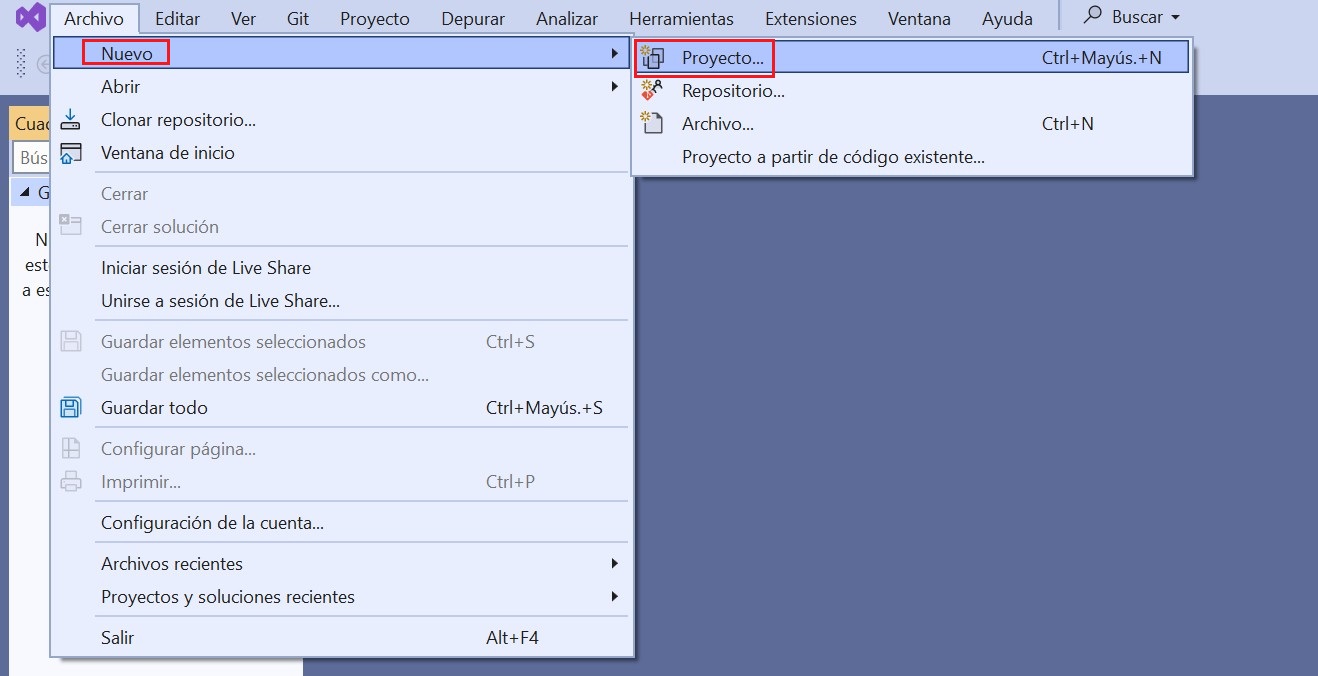Click the Guardar todo disk icon
This screenshot has width=1318, height=676.
[x=70, y=408]
